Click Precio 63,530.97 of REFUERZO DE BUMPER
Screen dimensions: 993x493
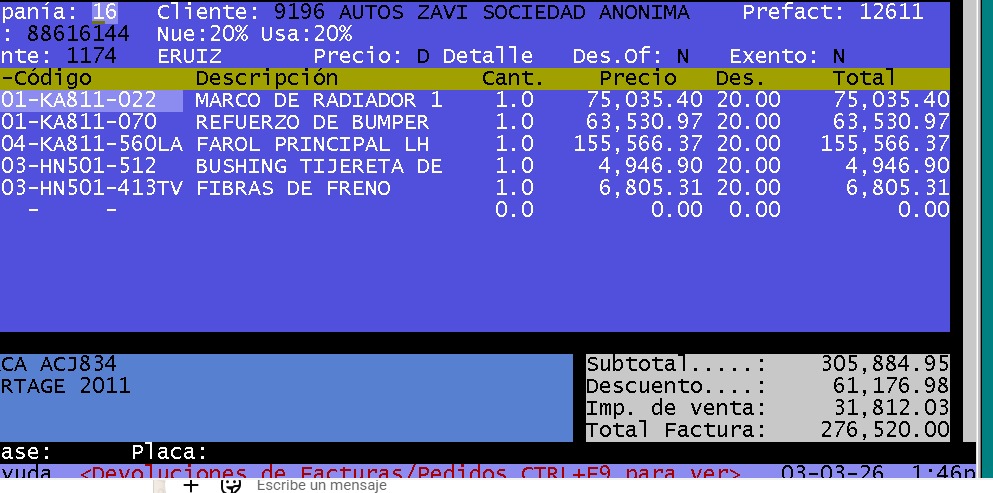(x=644, y=122)
